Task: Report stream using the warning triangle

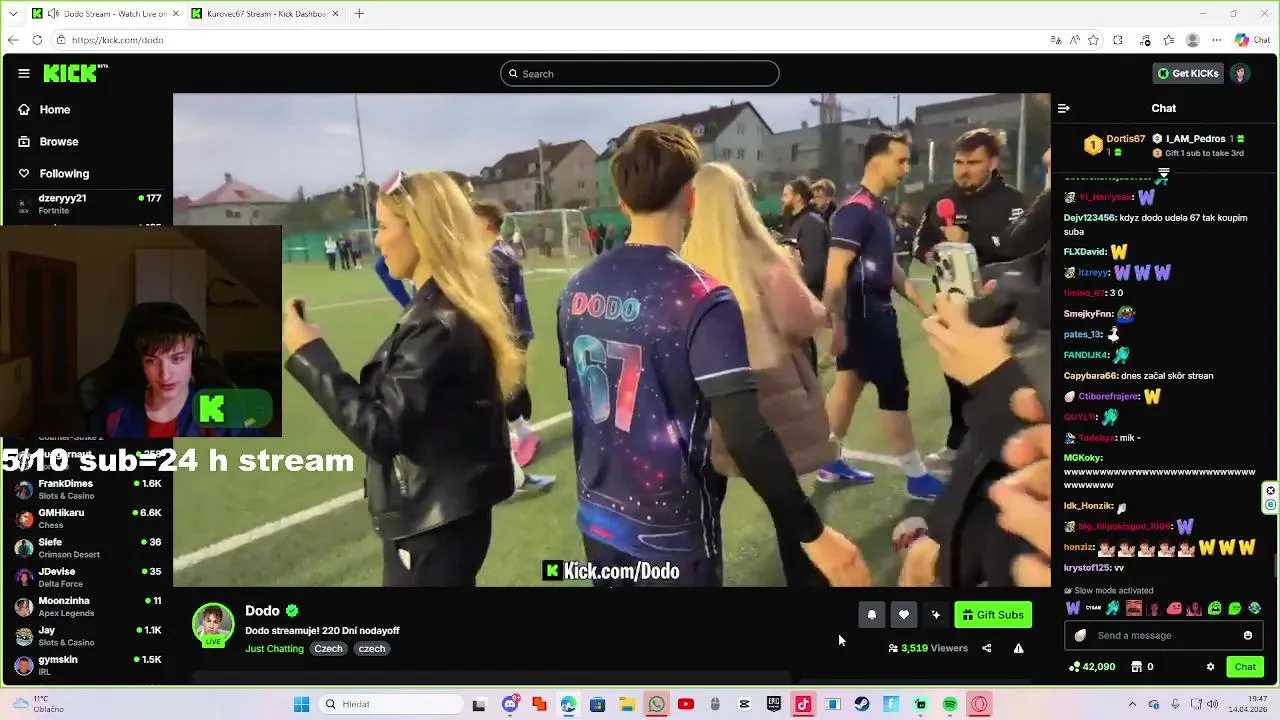Action: (x=1018, y=648)
